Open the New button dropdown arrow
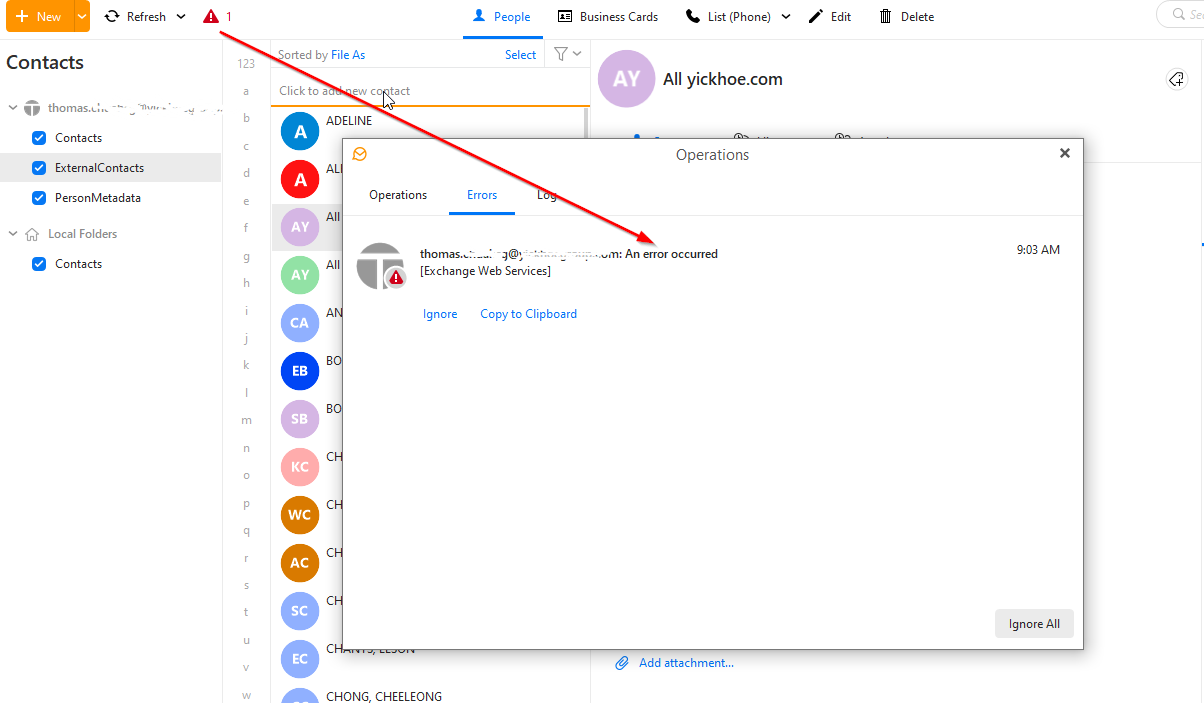Viewport: 1204px width, 703px height. tap(81, 17)
